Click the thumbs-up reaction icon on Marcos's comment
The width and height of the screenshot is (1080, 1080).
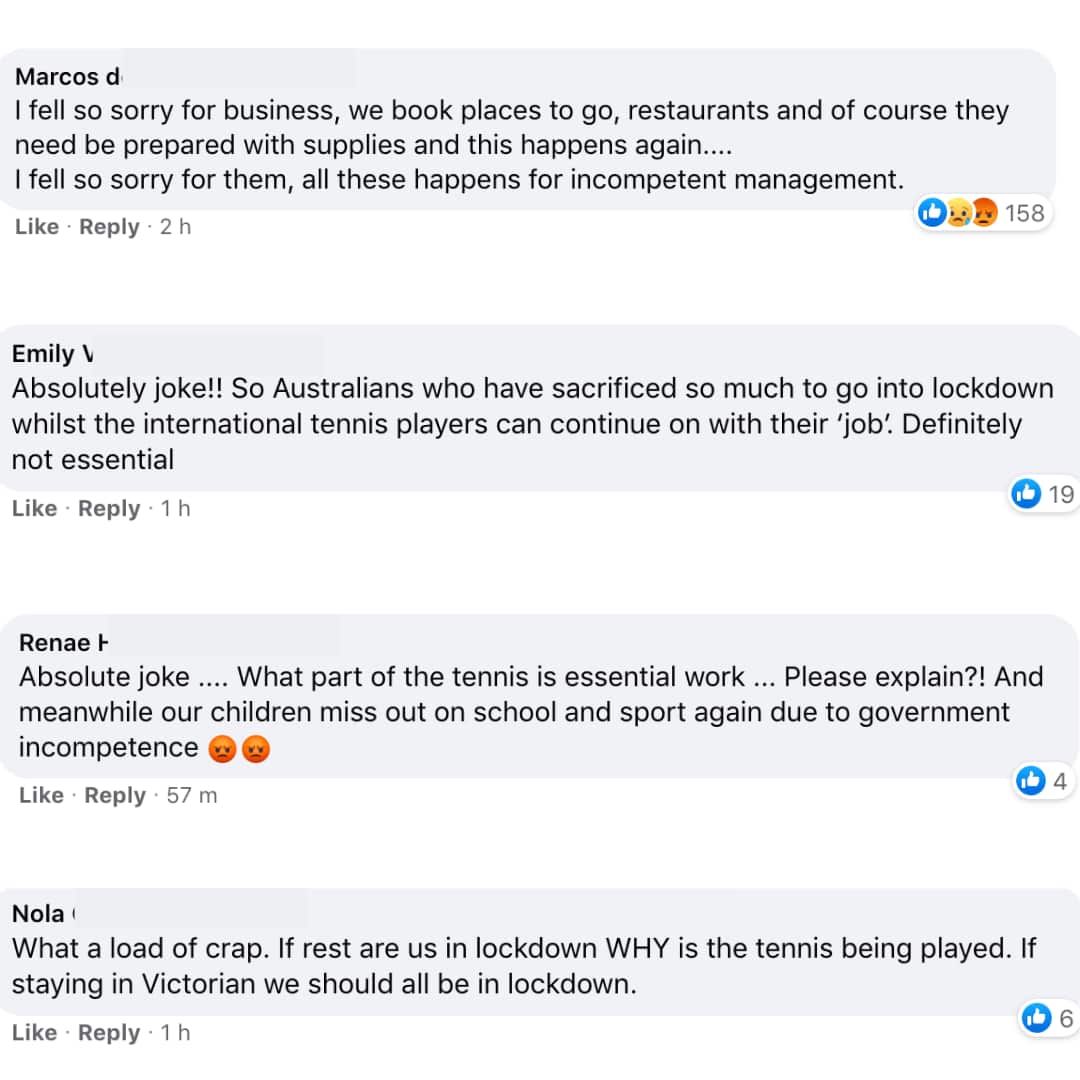coord(931,212)
